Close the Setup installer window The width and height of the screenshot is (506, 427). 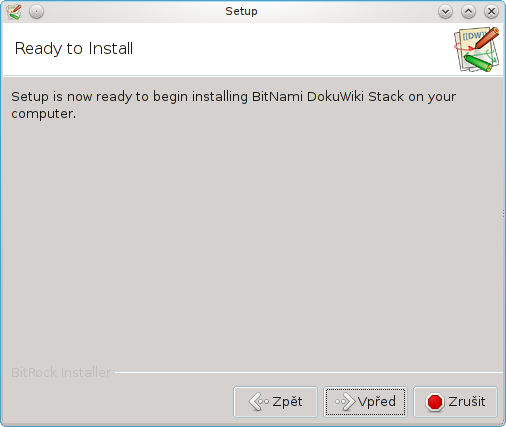(491, 12)
